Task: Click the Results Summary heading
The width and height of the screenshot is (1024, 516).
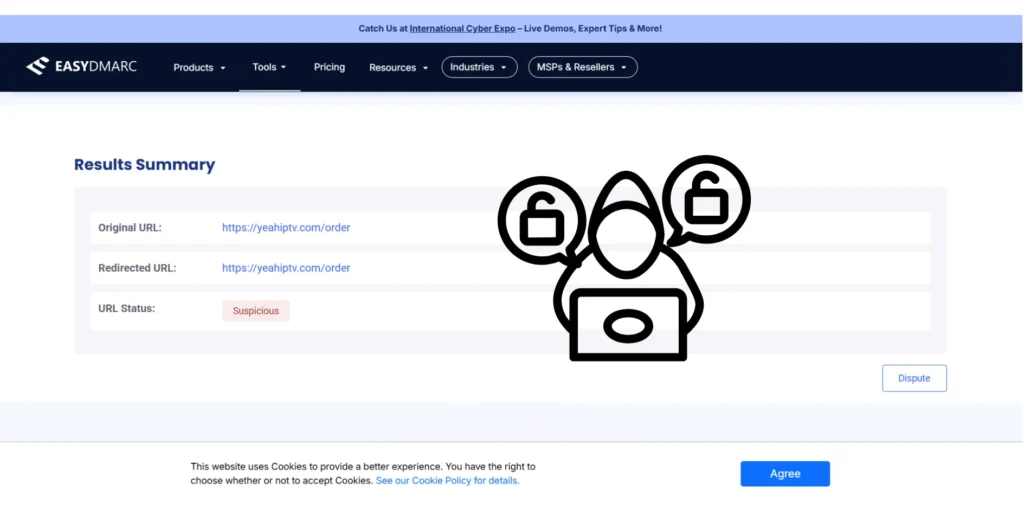Action: [144, 165]
